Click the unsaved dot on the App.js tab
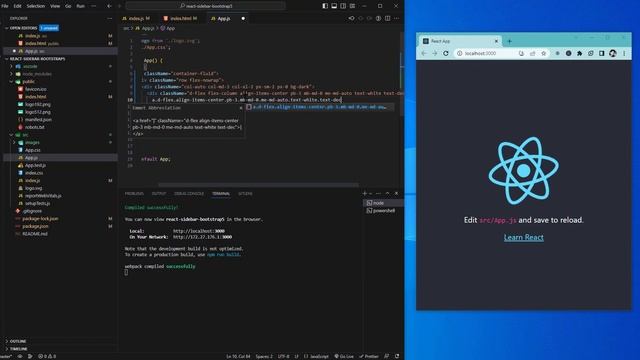 (243, 18)
